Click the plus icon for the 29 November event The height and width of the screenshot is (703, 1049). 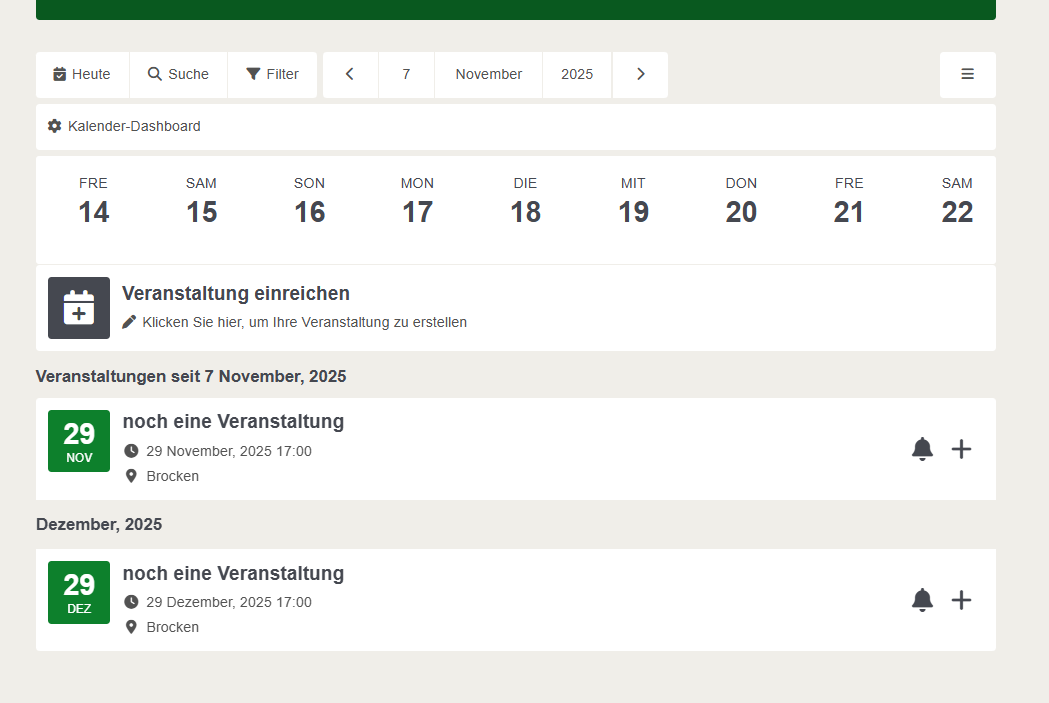pyautogui.click(x=961, y=449)
